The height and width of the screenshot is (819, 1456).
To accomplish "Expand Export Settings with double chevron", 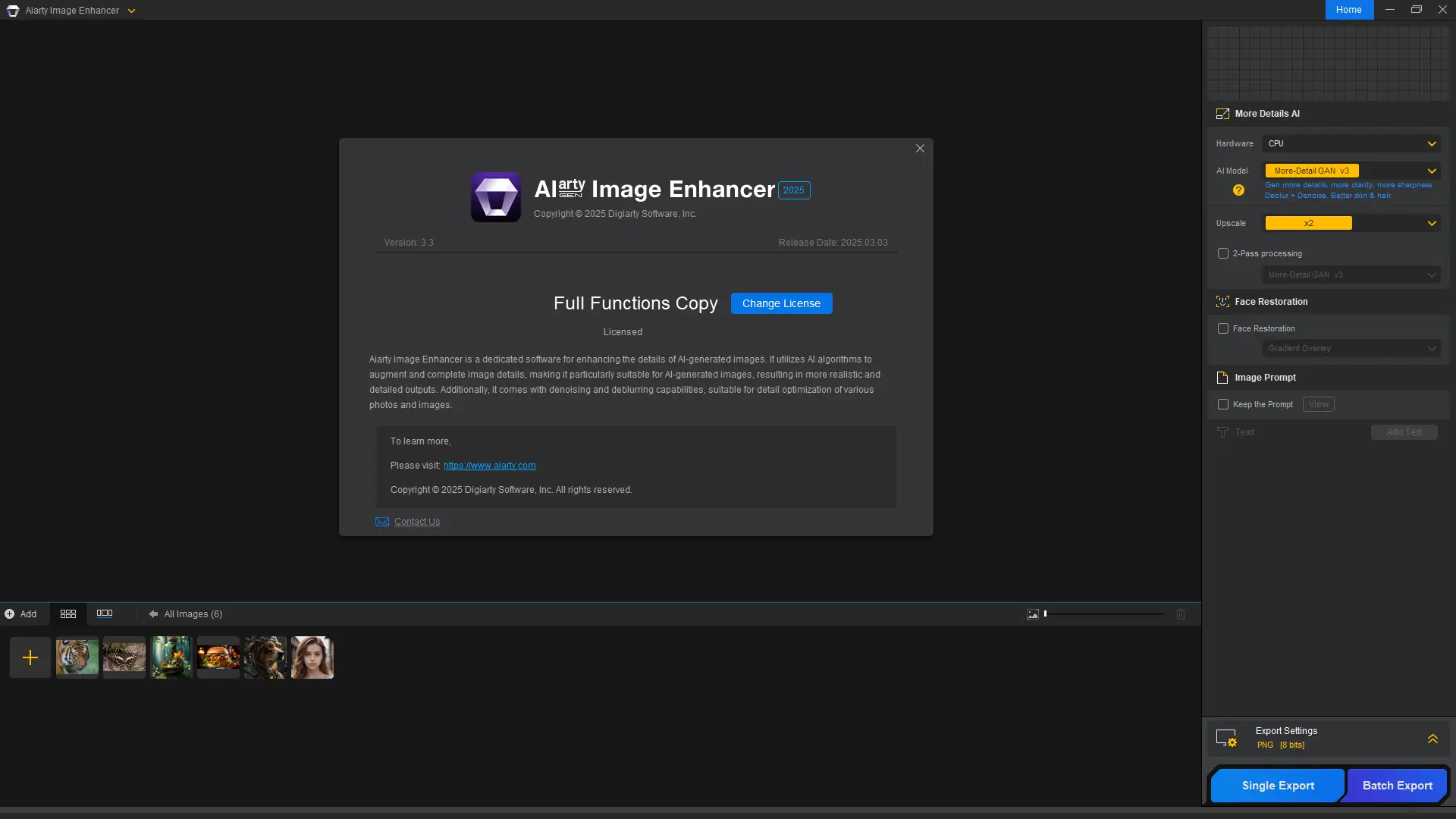I will coord(1432,739).
